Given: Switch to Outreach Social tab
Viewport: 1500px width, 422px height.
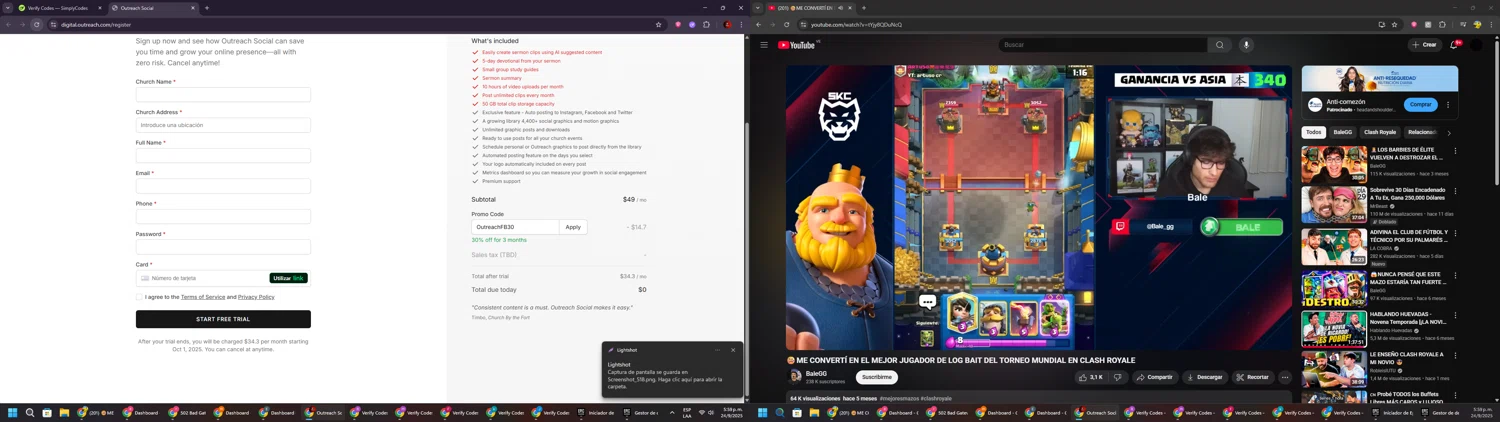Looking at the screenshot, I should pos(153,8).
